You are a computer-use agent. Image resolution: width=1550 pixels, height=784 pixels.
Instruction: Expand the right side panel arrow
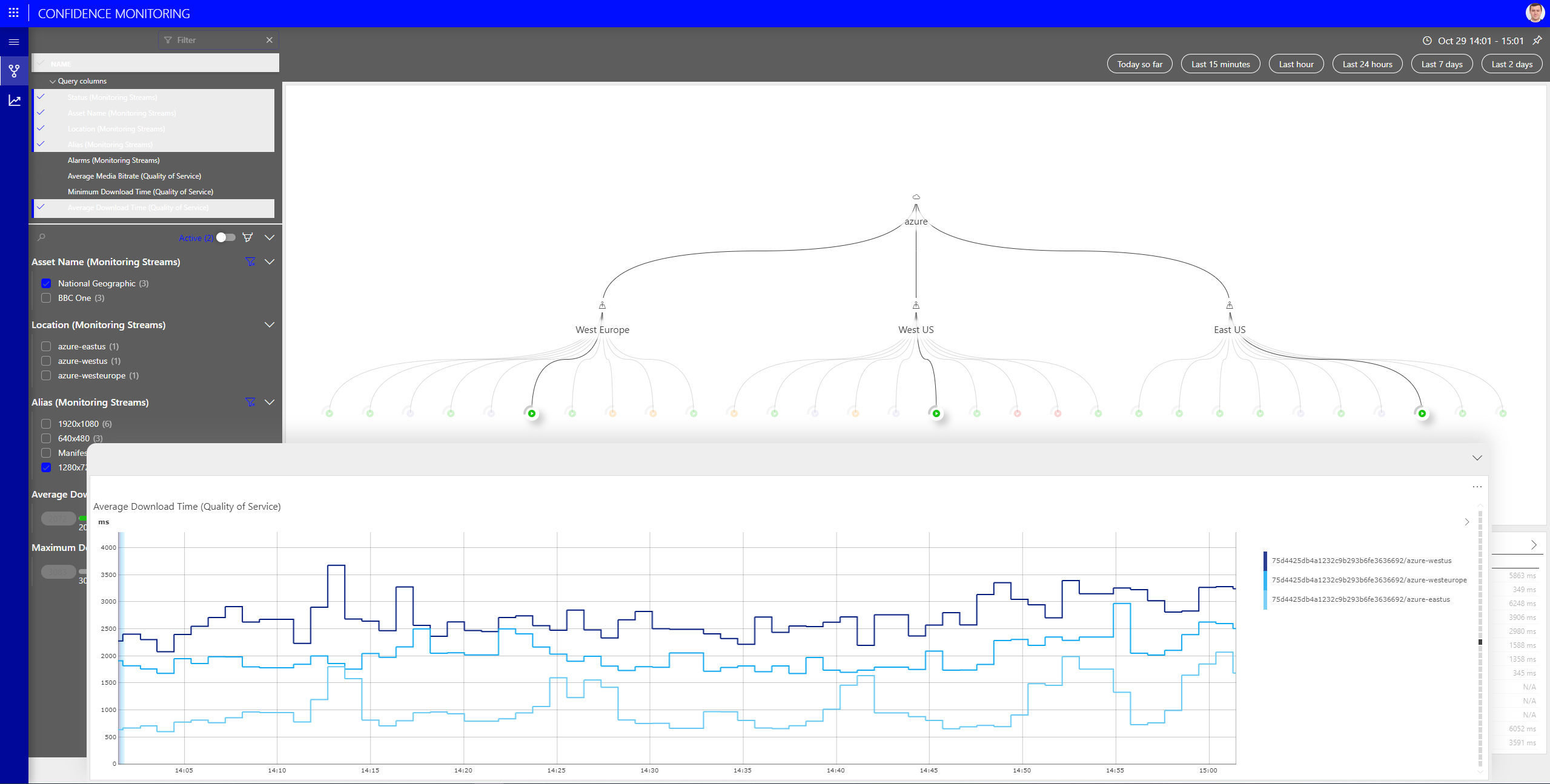pyautogui.click(x=1534, y=545)
